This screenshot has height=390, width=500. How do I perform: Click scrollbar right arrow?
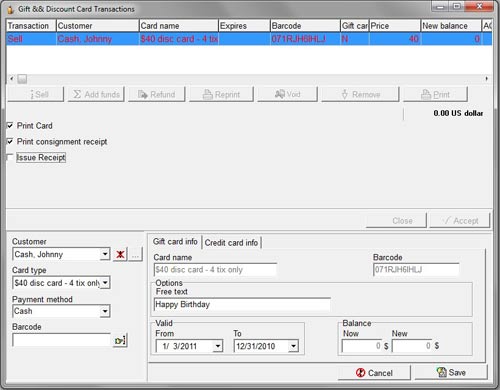[487, 79]
